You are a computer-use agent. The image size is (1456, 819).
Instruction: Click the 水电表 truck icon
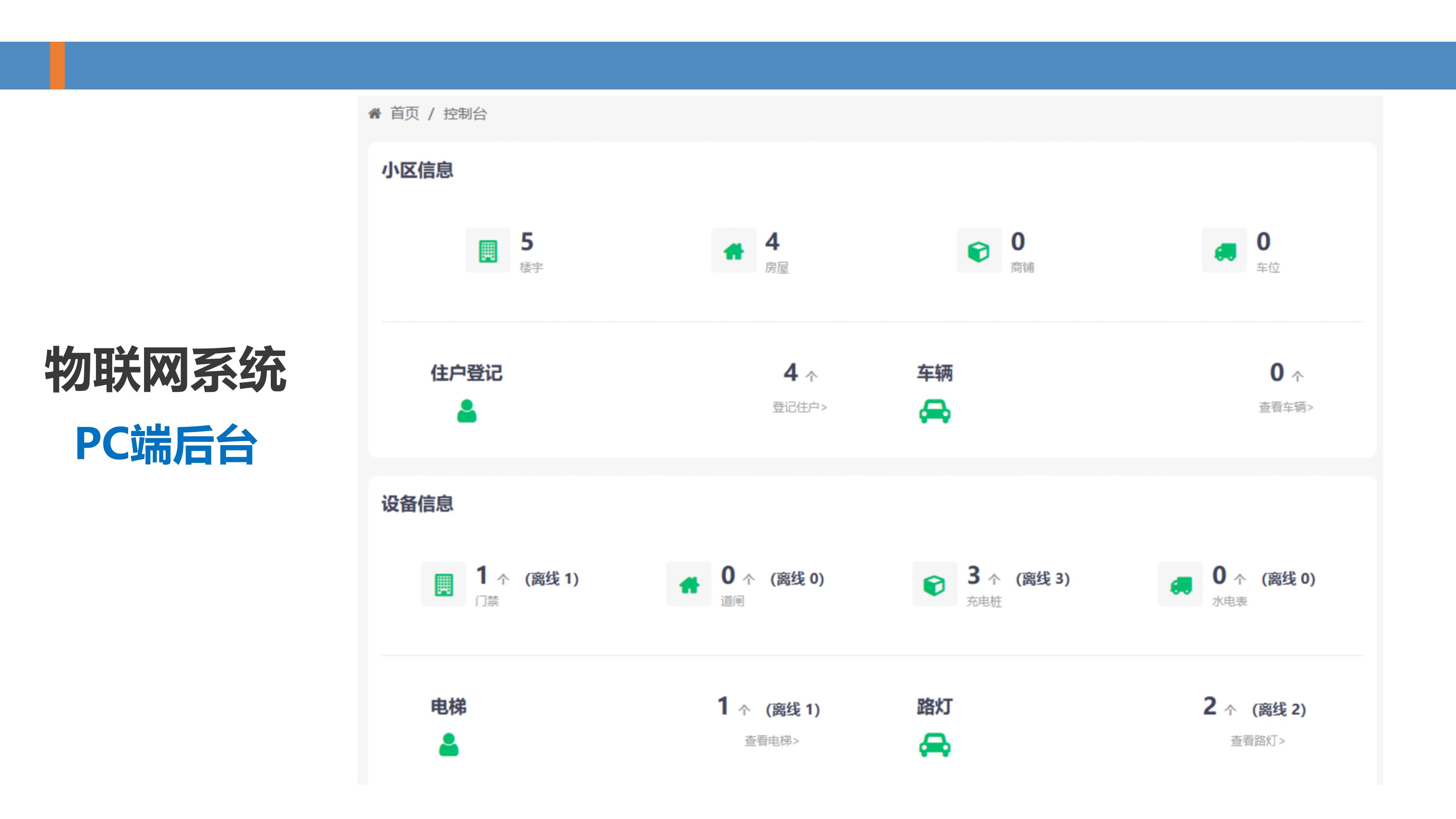pos(1180,584)
